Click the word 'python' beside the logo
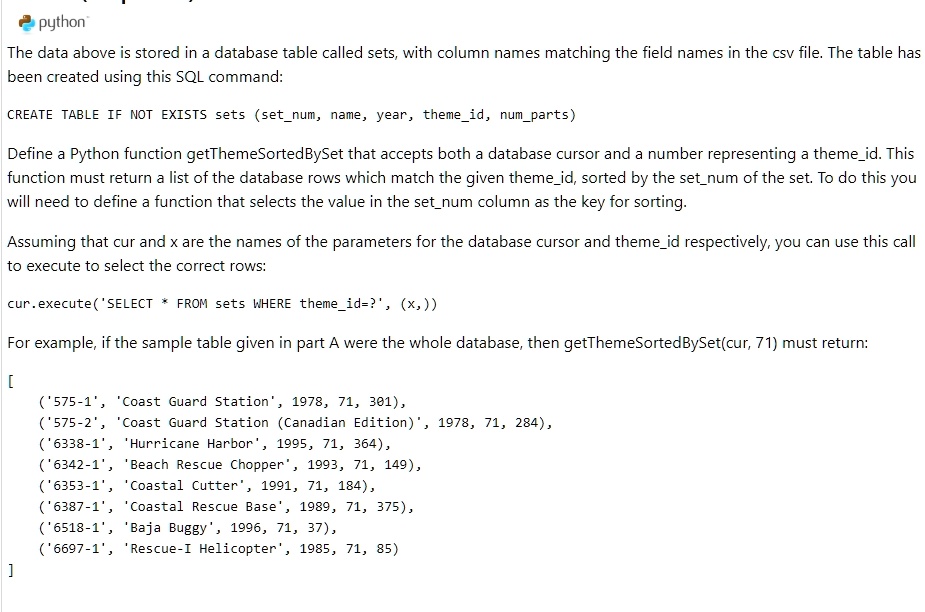 pyautogui.click(x=62, y=23)
